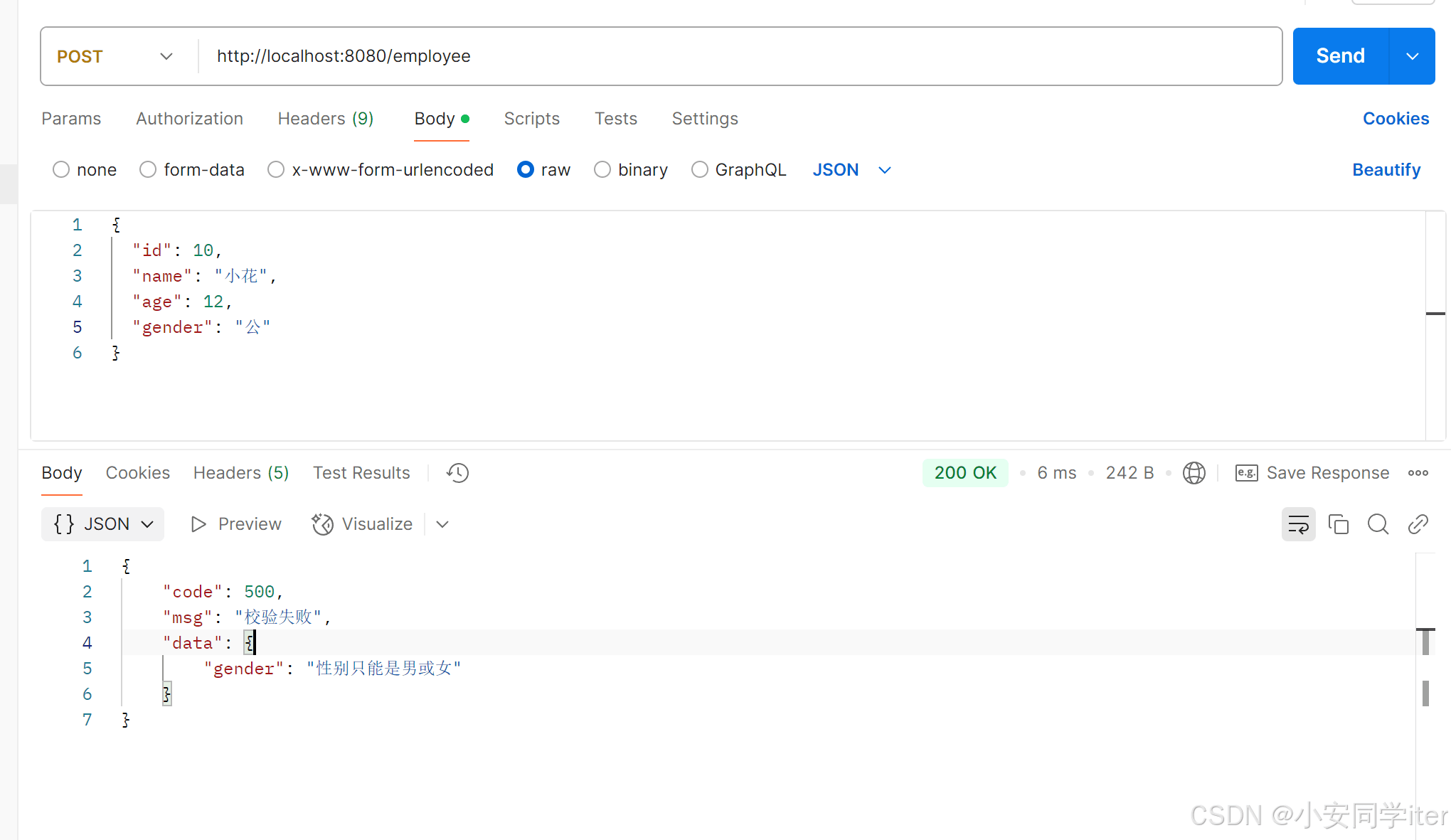Viewport: 1451px width, 840px height.
Task: Search the response with the magnifier icon
Action: [x=1378, y=524]
